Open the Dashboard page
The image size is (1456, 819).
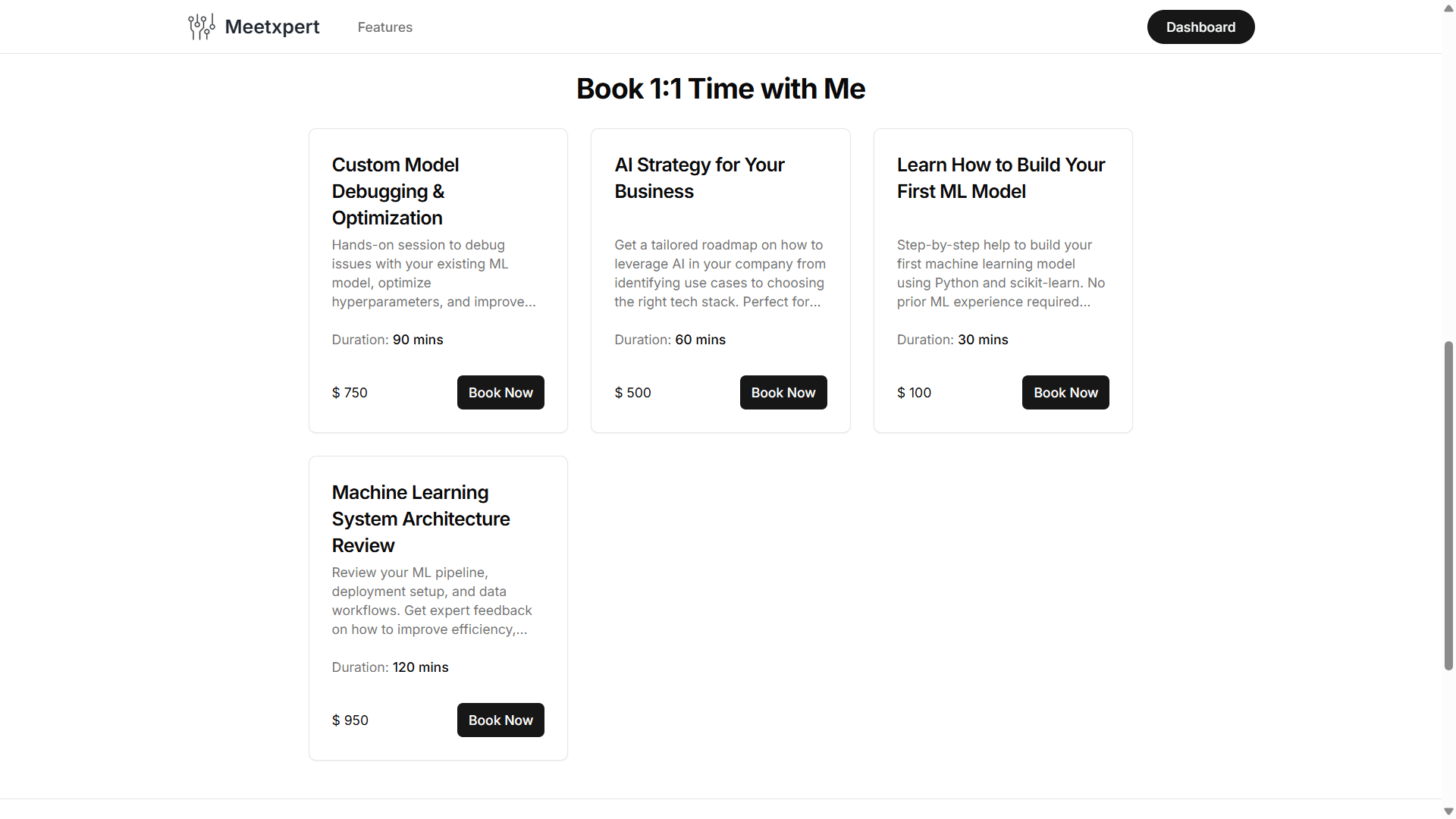[x=1200, y=27]
